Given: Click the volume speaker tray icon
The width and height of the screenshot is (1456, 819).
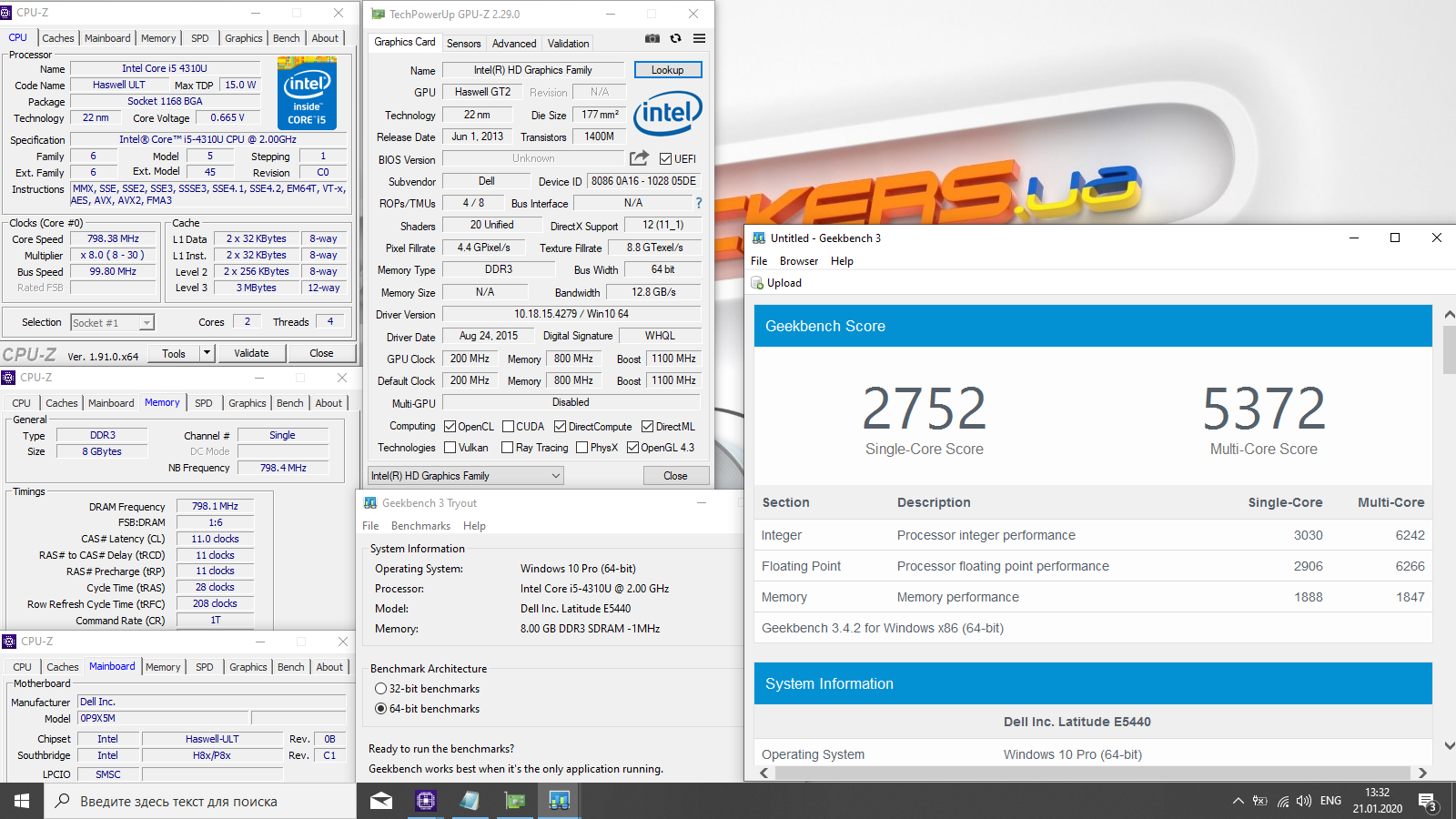Looking at the screenshot, I should point(1304,801).
